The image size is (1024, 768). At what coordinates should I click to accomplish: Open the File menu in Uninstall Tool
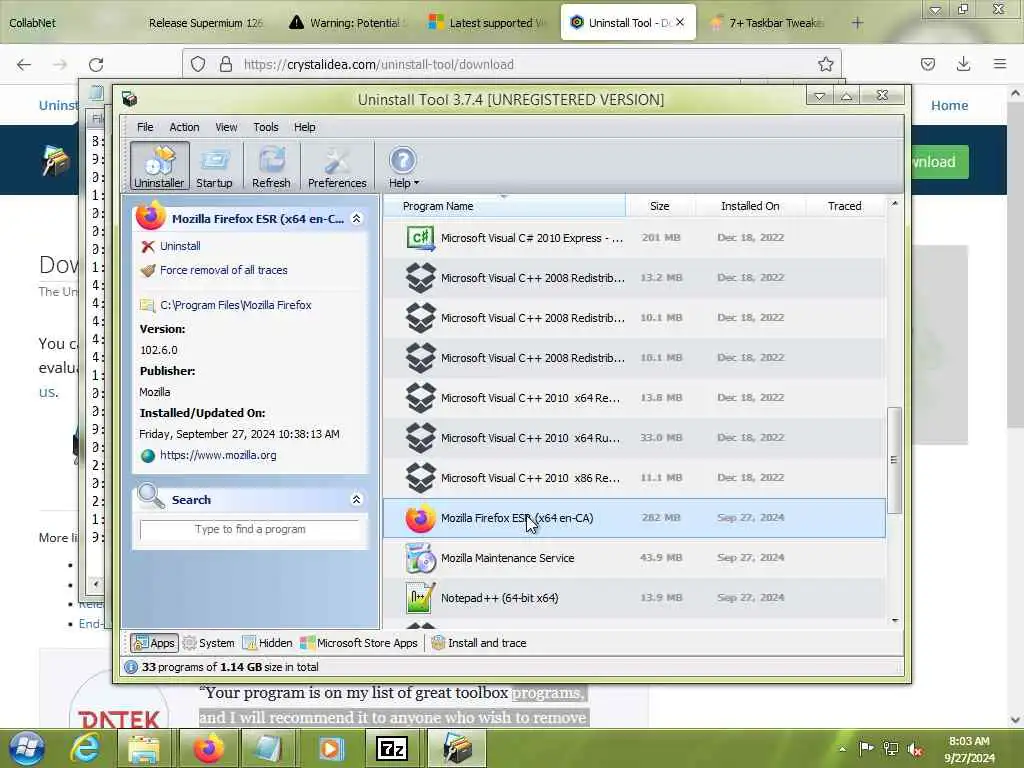[145, 127]
